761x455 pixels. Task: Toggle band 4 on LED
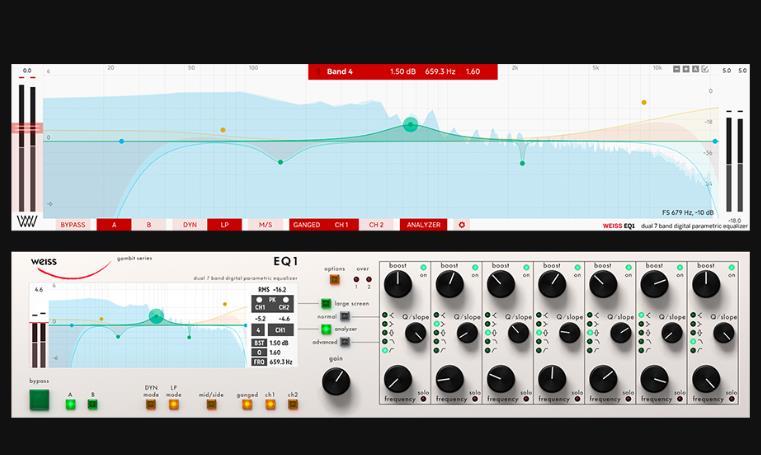[577, 267]
